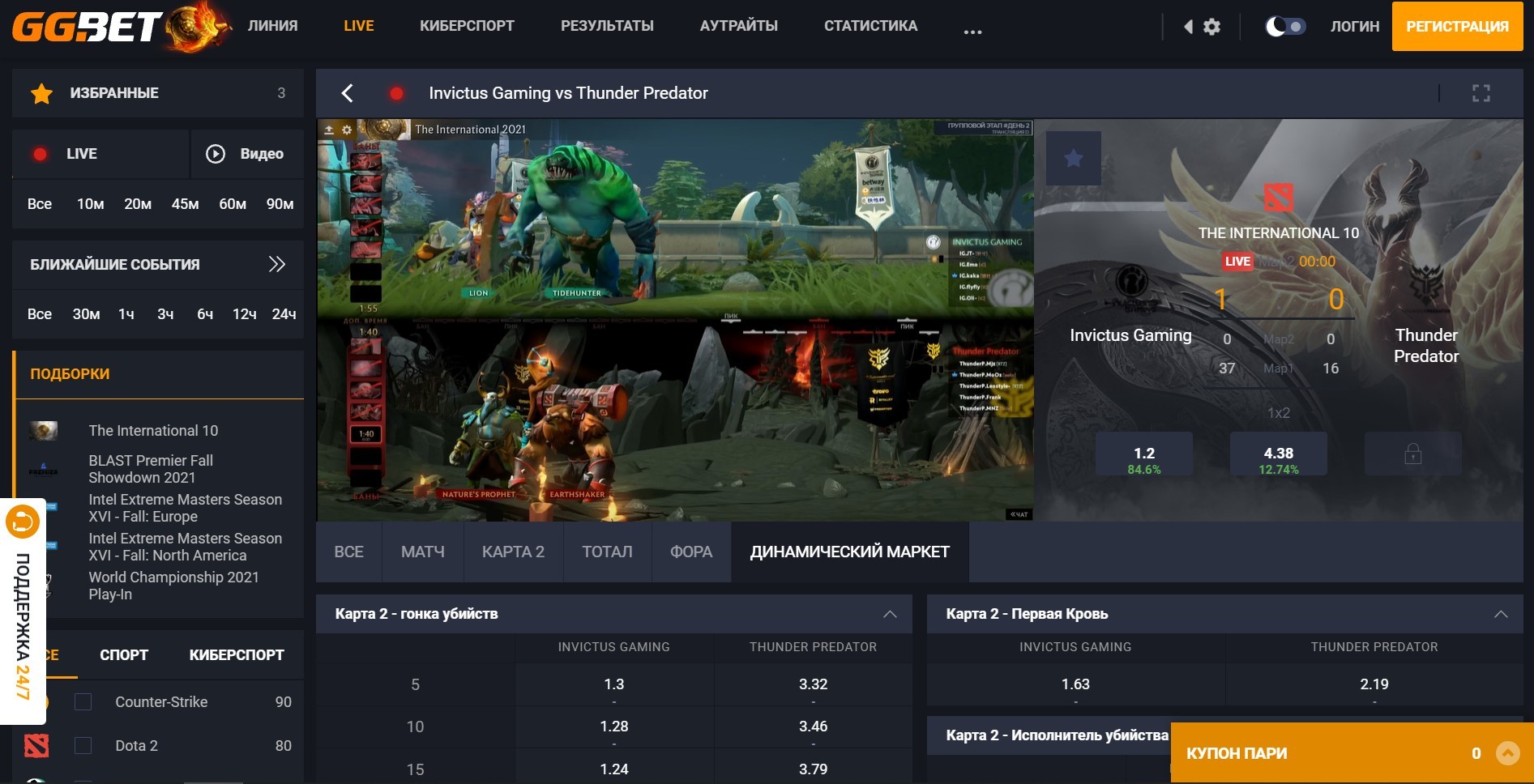
Task: Open the ЧАТ button on video
Action: (1018, 514)
